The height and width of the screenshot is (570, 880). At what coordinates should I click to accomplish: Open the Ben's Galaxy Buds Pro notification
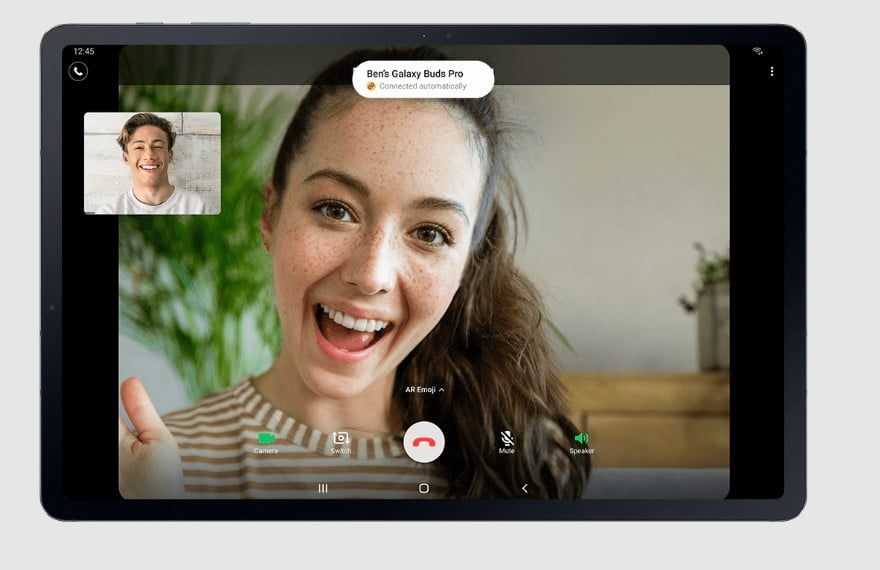click(423, 79)
